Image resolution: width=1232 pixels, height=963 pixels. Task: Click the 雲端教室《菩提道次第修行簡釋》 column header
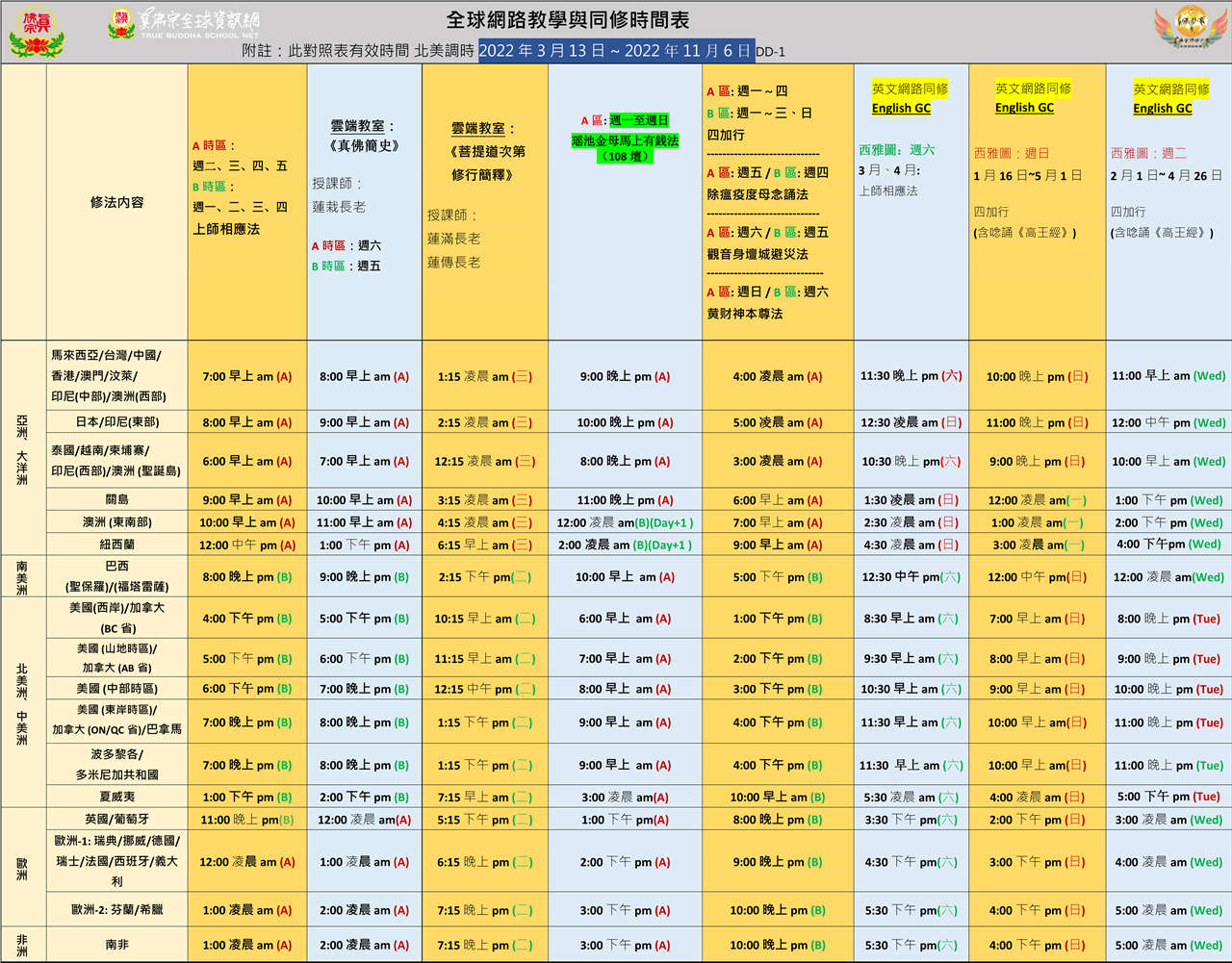tap(487, 151)
